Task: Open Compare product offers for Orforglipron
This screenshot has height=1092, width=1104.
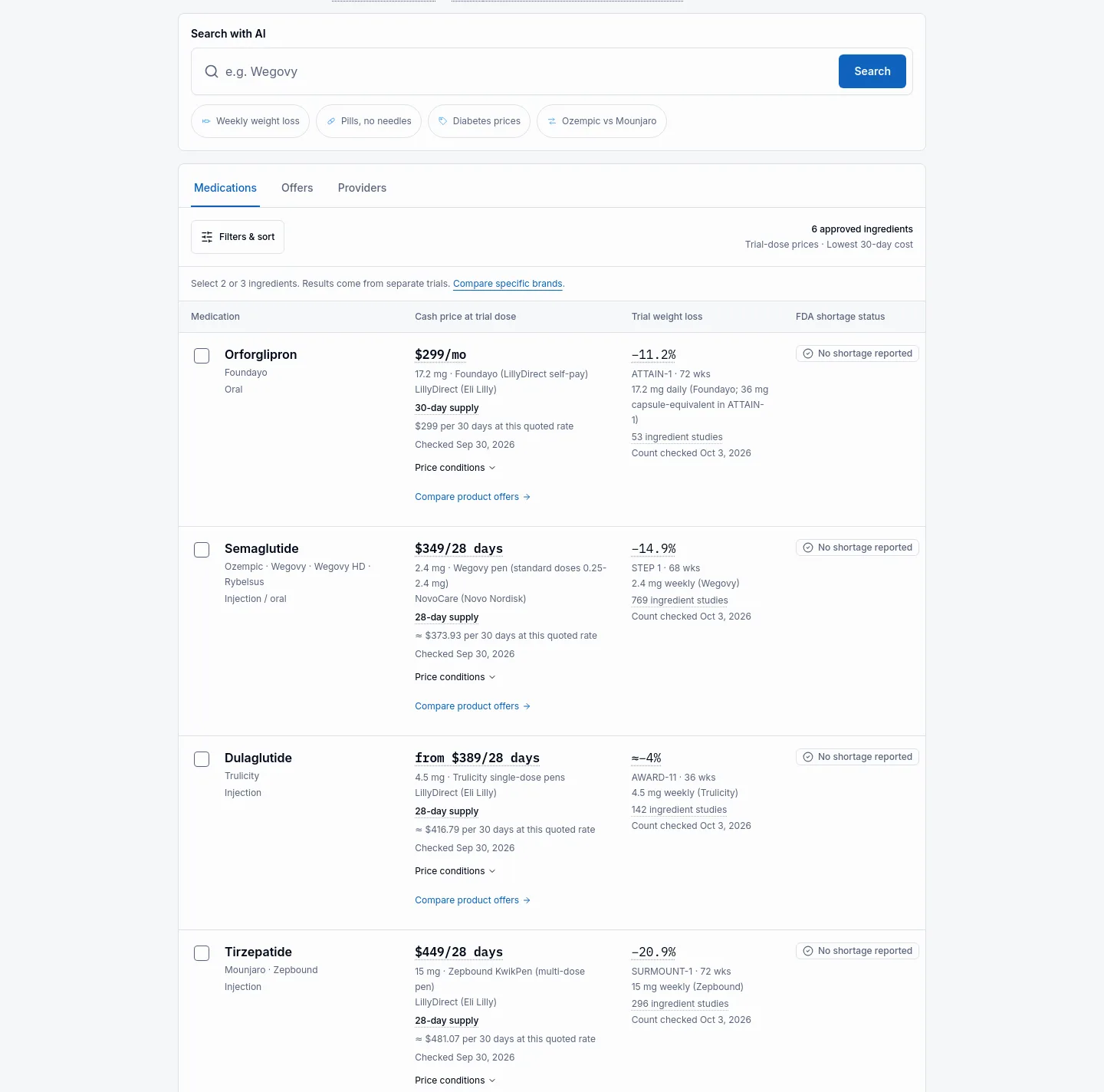Action: tap(473, 497)
